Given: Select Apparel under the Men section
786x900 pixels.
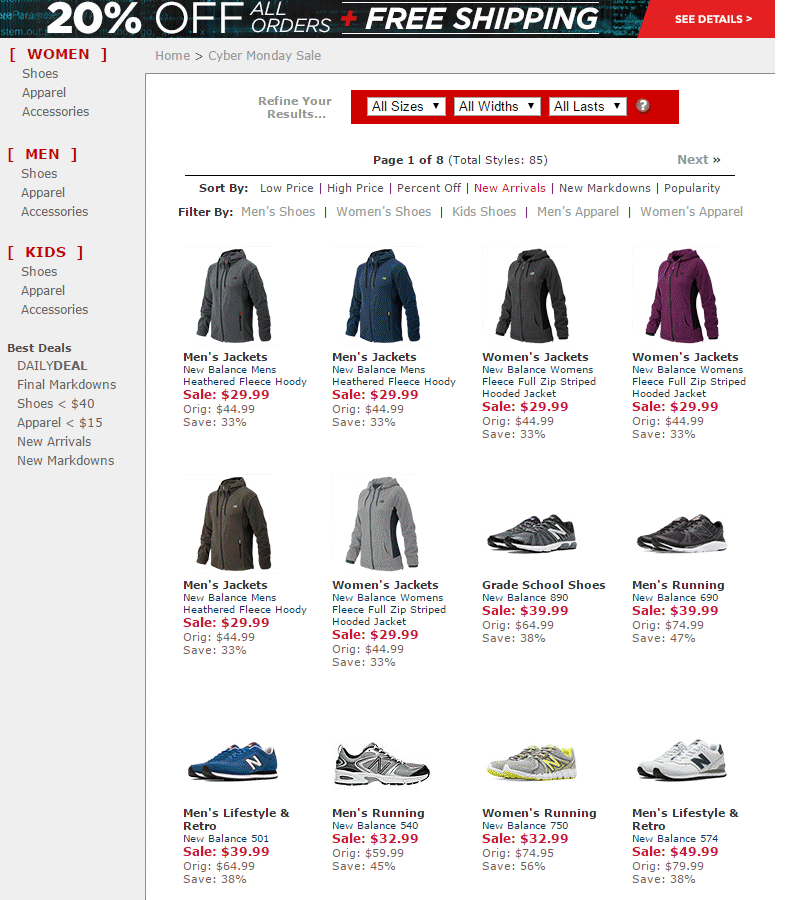Looking at the screenshot, I should (x=43, y=193).
